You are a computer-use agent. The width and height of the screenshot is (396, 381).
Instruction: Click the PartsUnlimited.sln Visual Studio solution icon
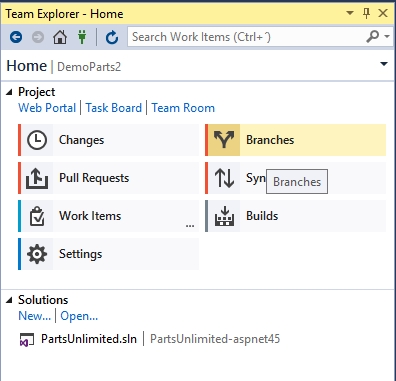27,340
